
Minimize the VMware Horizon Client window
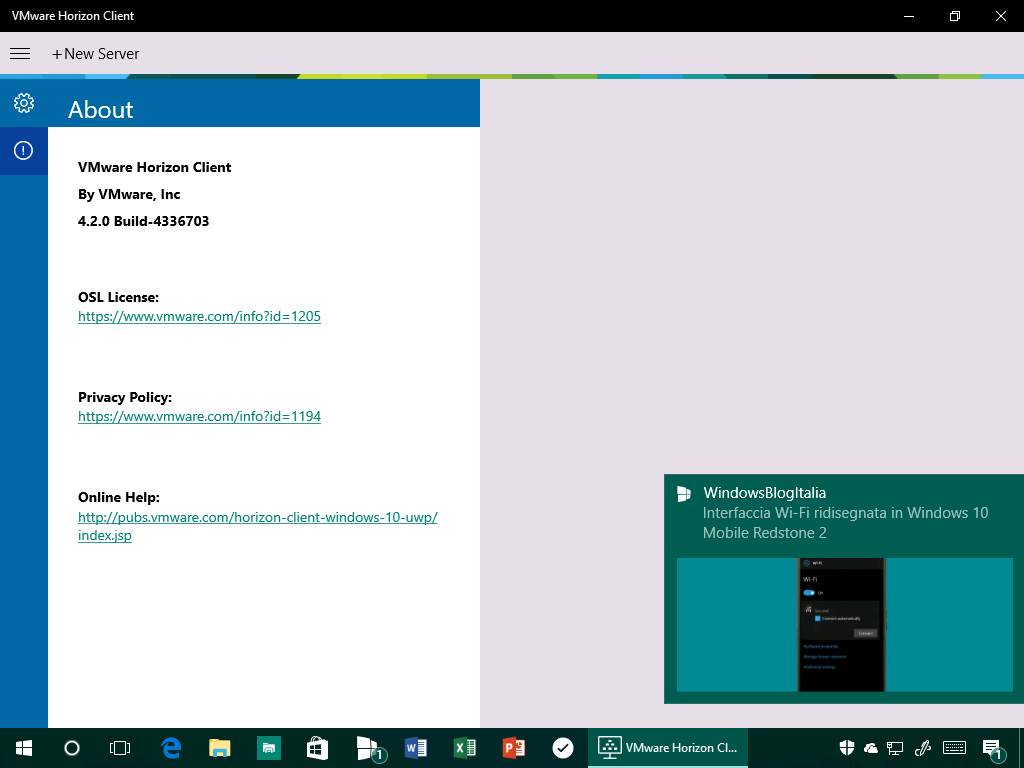click(x=908, y=16)
